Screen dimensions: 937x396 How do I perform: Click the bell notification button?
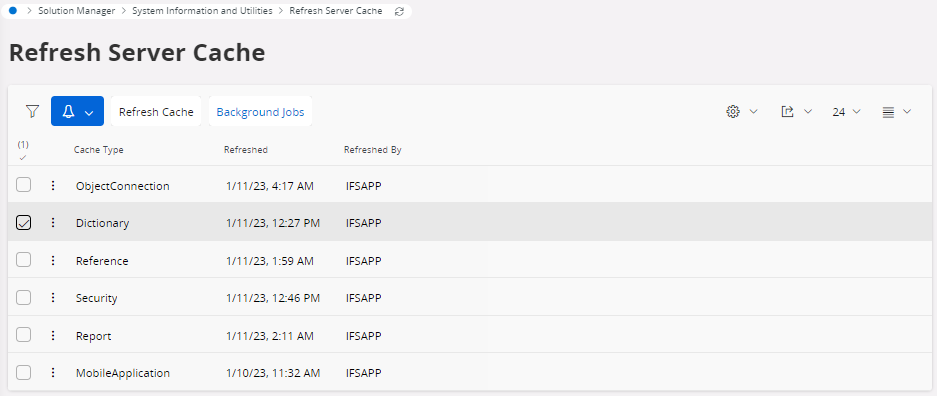click(78, 111)
